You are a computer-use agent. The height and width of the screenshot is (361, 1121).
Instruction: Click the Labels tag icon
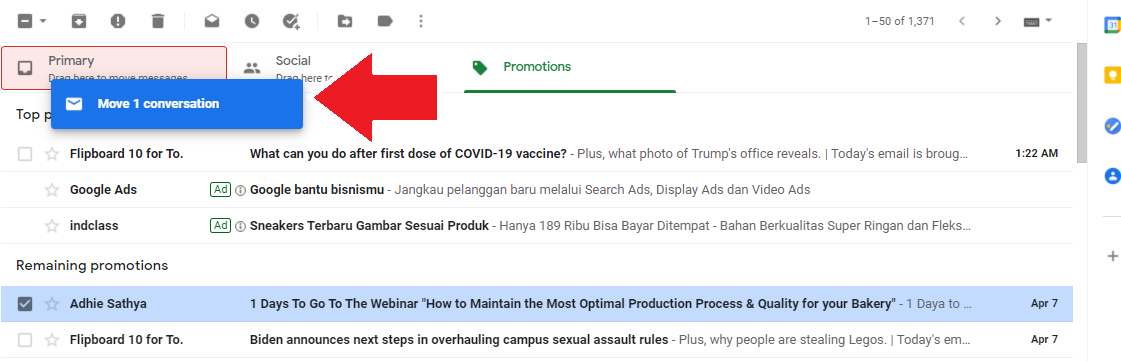(x=385, y=21)
